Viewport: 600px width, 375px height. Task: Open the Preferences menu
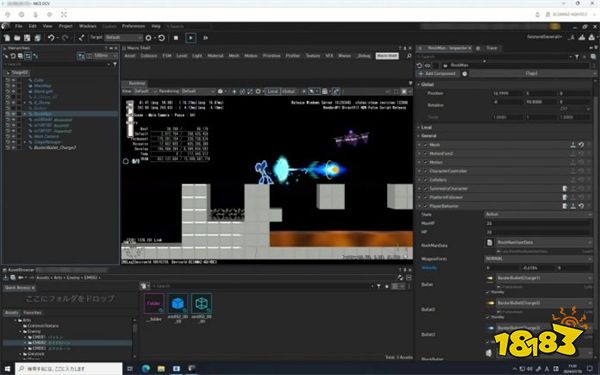(134, 26)
